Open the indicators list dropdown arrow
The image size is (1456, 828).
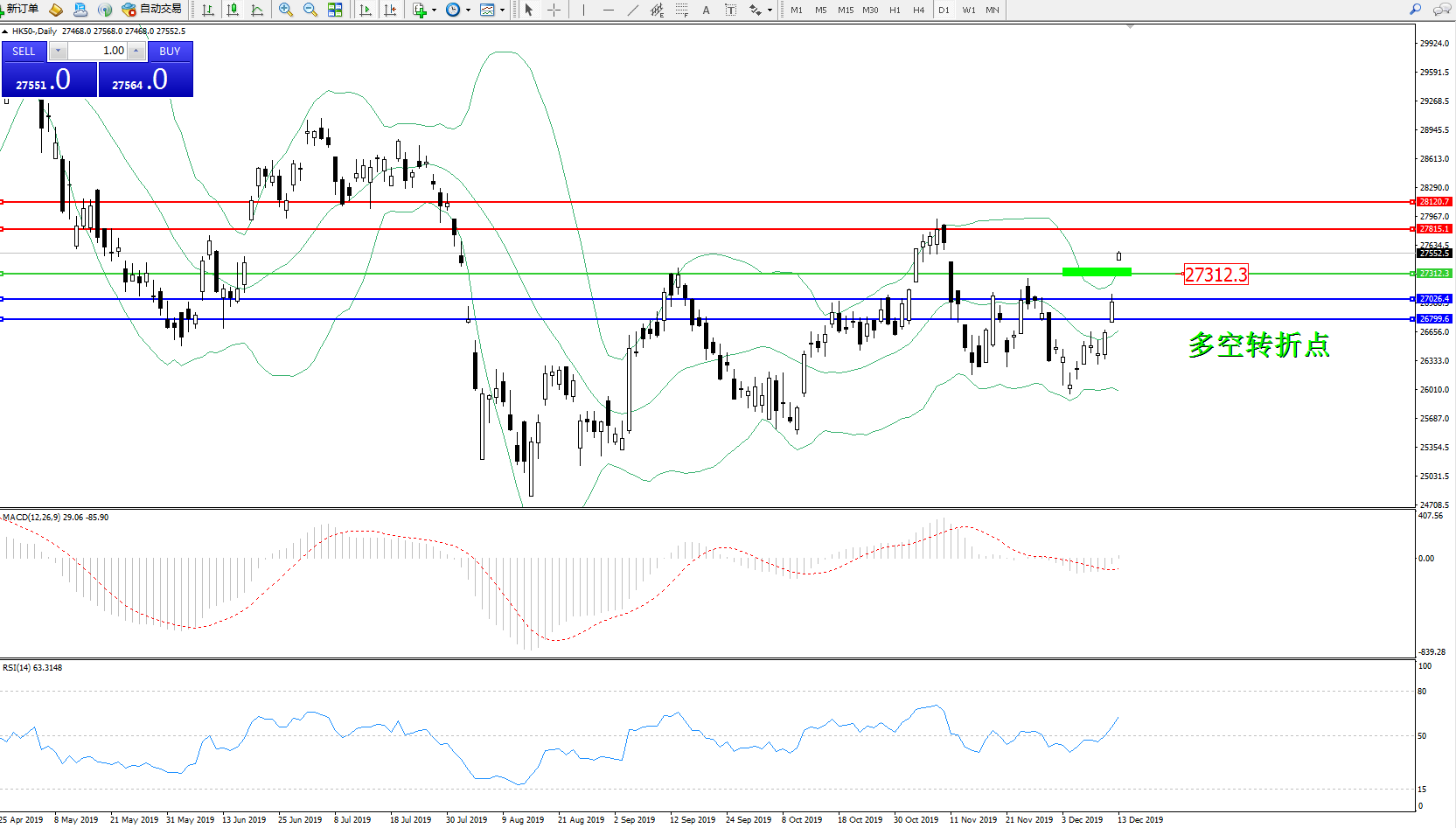tap(434, 10)
